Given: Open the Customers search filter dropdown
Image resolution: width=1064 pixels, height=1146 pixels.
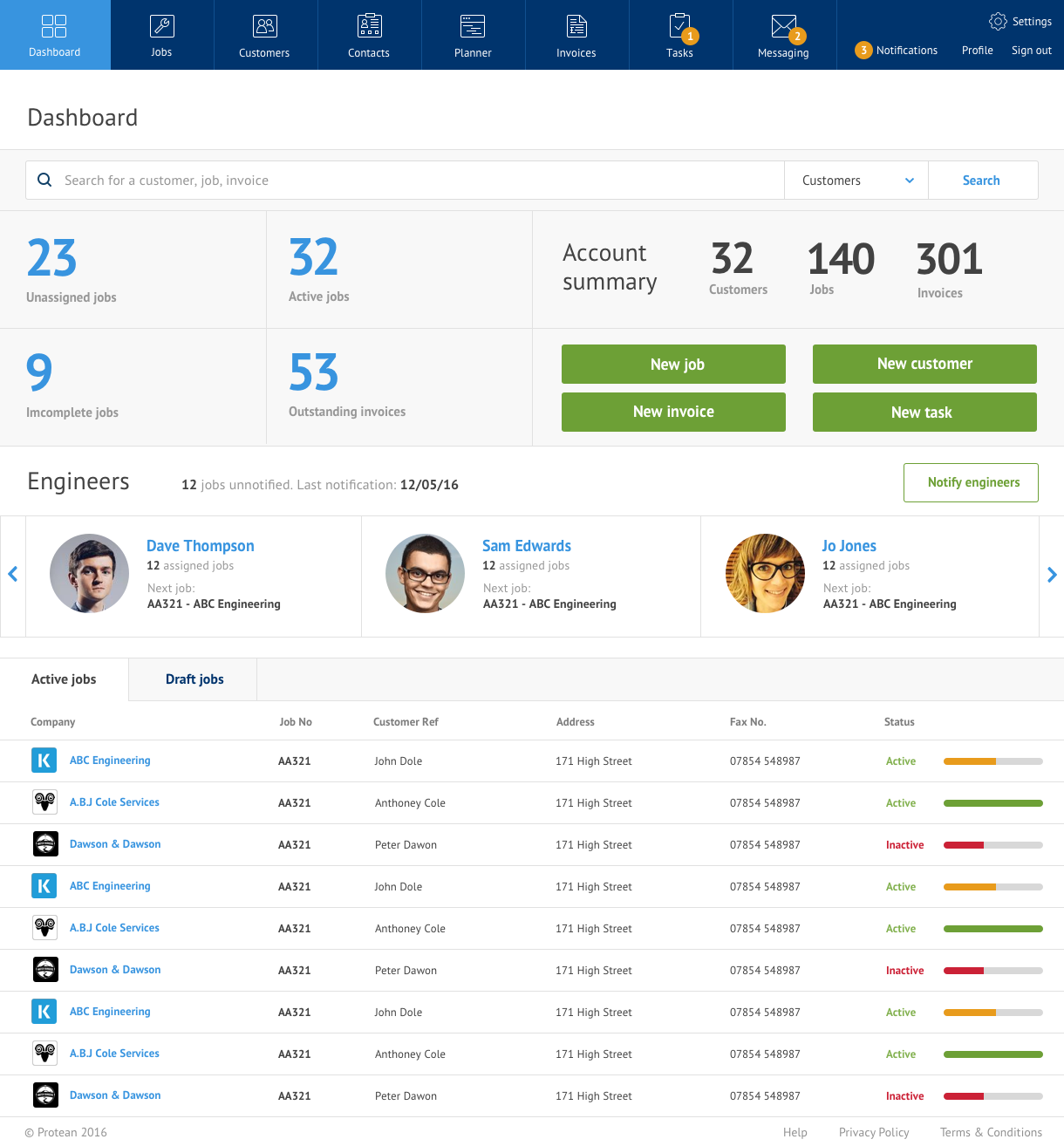Looking at the screenshot, I should (856, 181).
